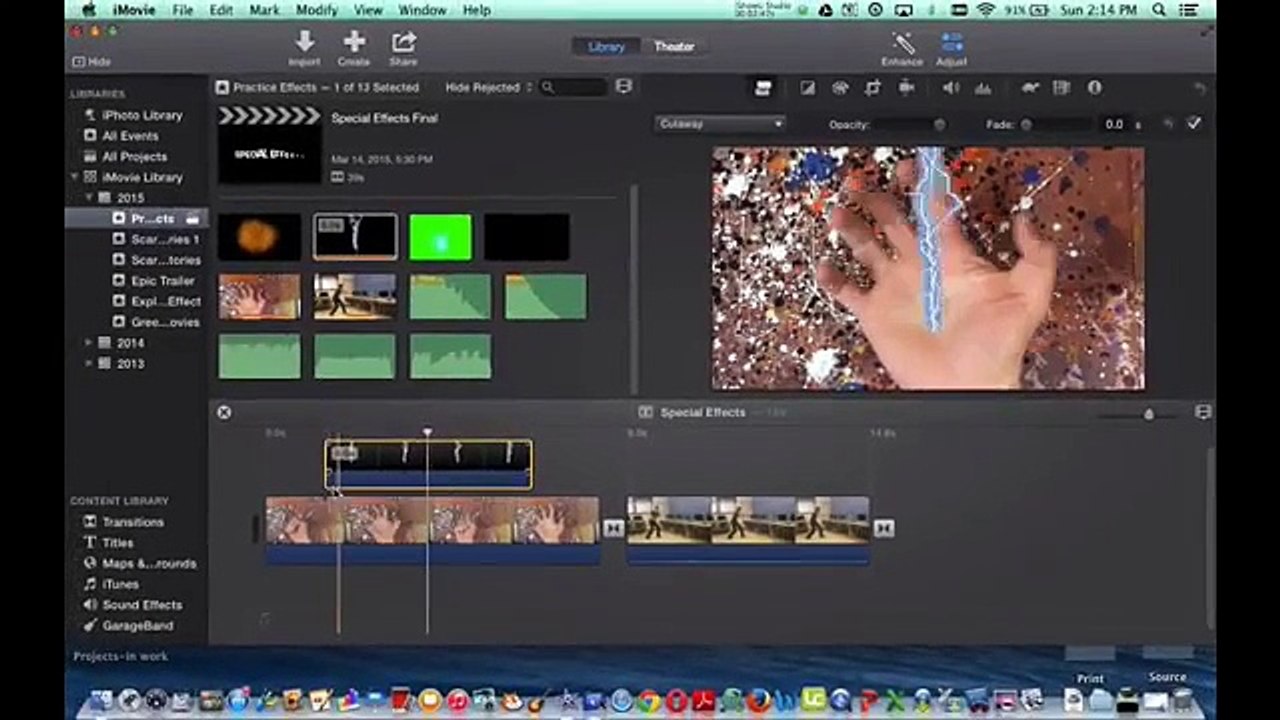The image size is (1280, 720).
Task: Click the search magnifier in browser
Action: [548, 88]
